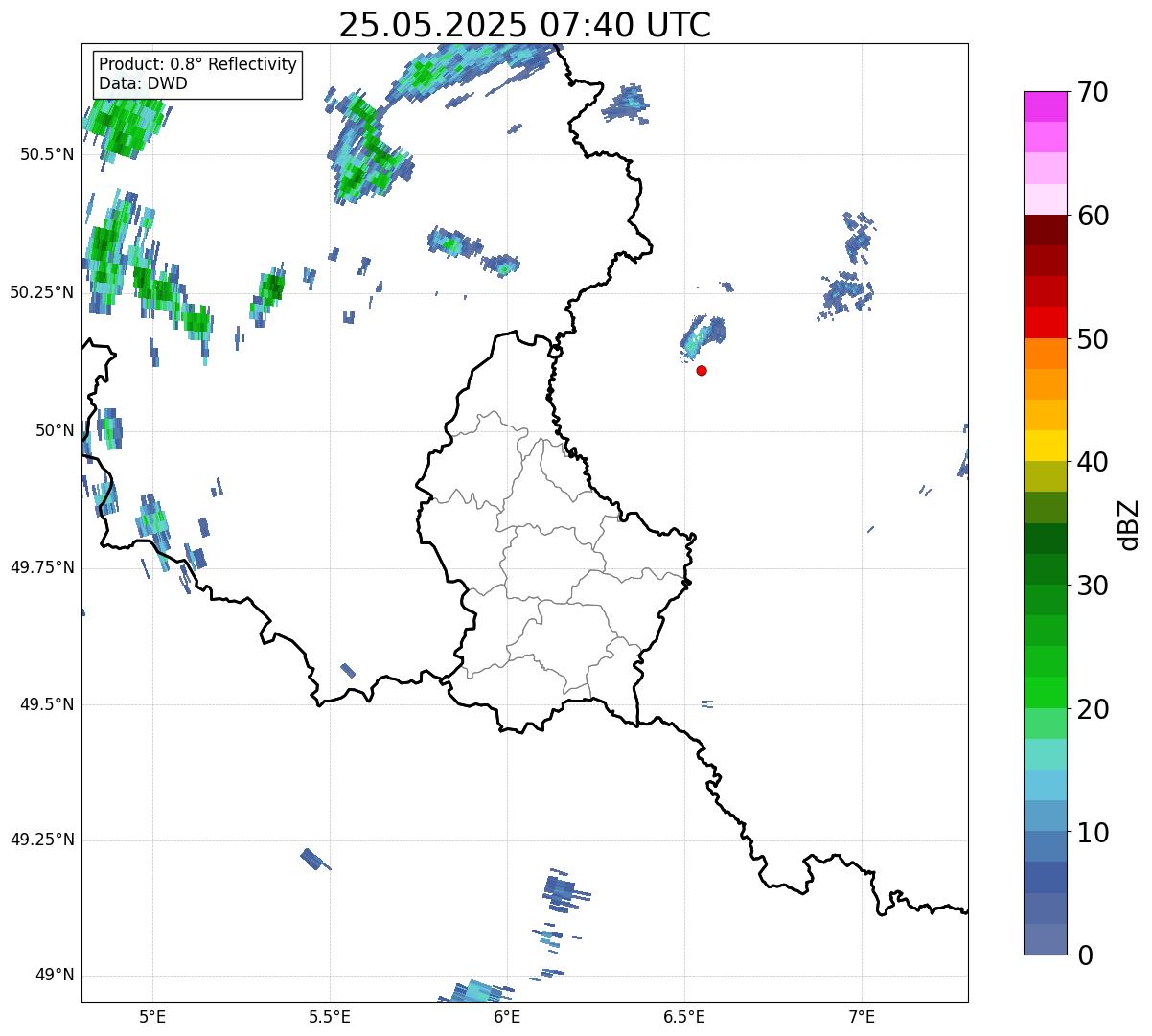Pick the bright red colorbar swatch above 50
Image resolution: width=1152 pixels, height=1036 pixels.
1046,323
